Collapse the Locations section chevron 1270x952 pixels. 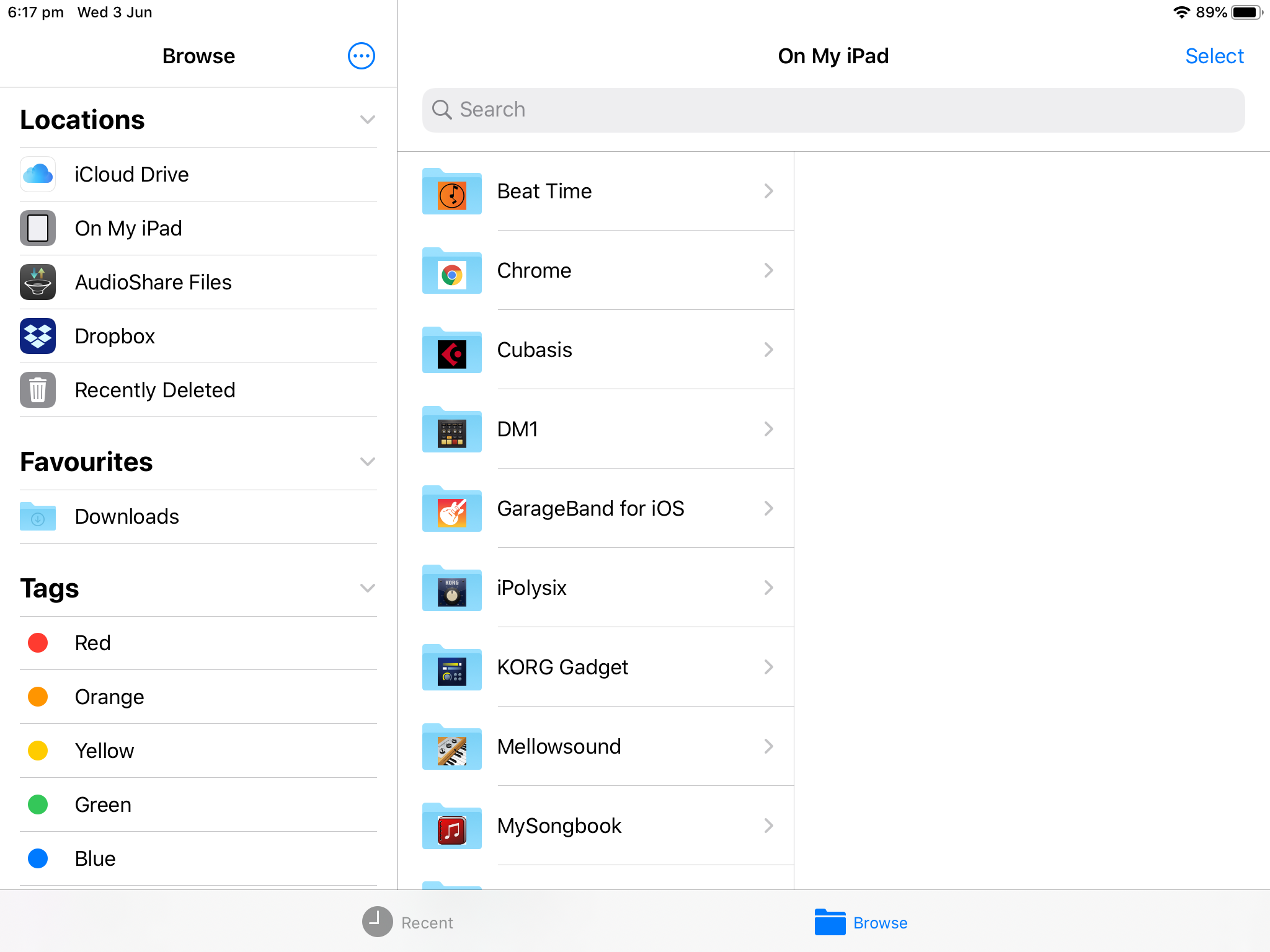click(368, 120)
